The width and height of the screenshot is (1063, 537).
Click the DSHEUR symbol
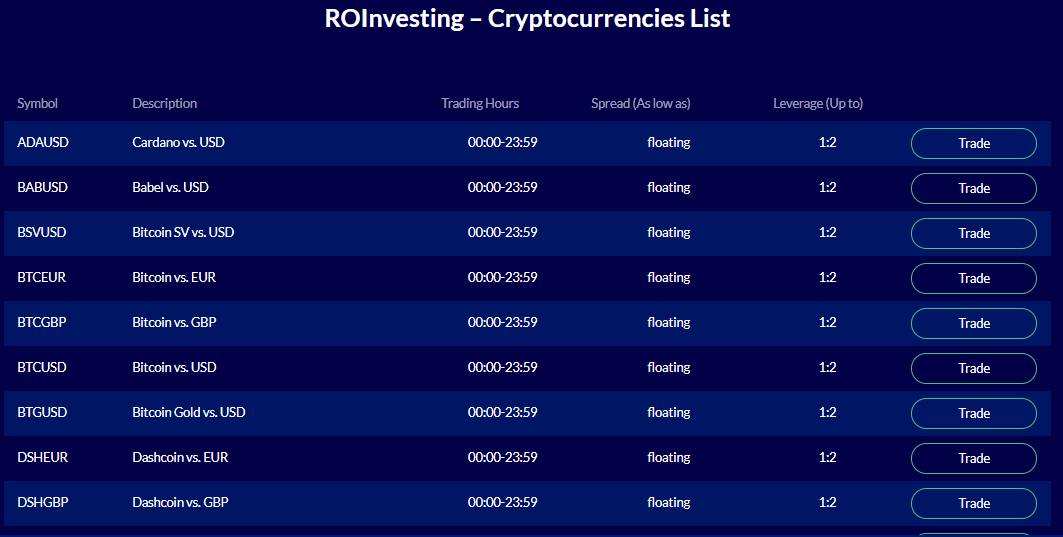click(x=42, y=457)
